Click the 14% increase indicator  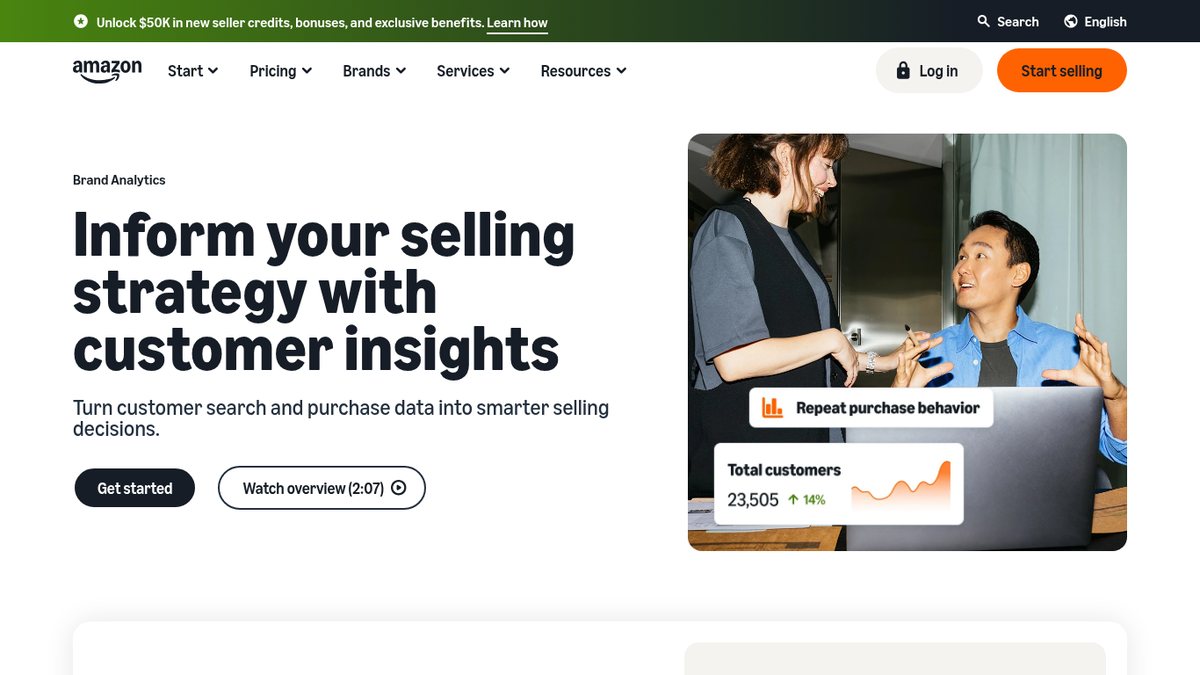click(x=807, y=500)
